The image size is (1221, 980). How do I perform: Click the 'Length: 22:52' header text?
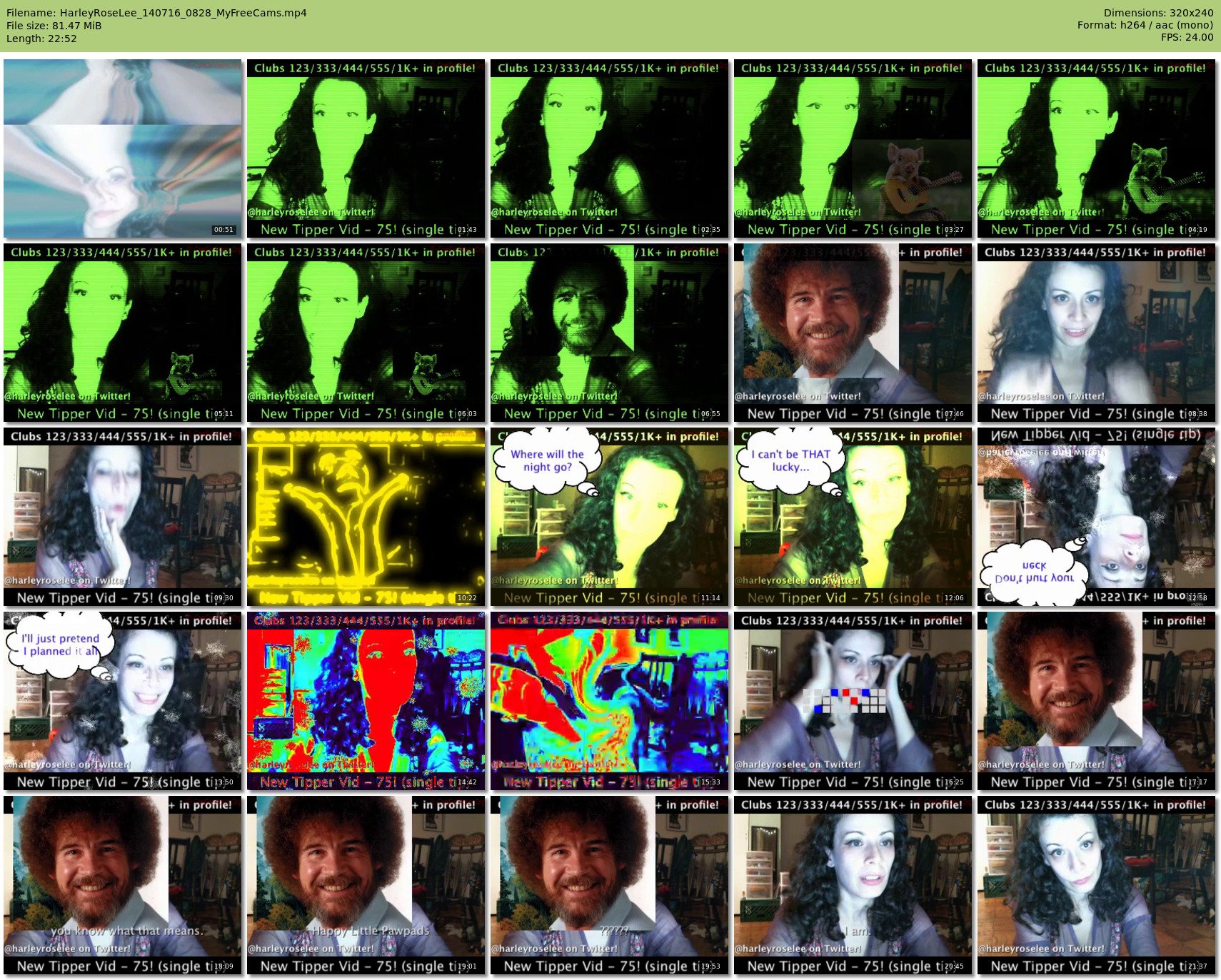coord(41,39)
